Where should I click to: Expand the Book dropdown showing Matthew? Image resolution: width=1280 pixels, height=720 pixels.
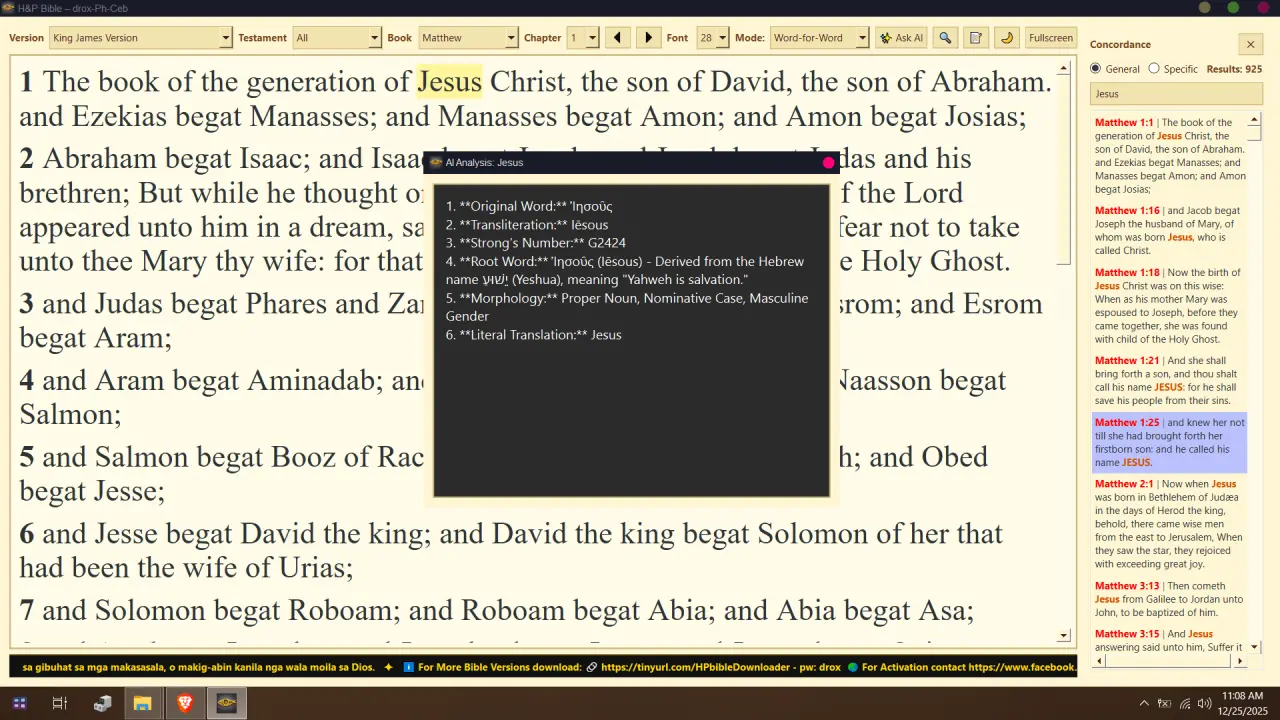tap(468, 38)
